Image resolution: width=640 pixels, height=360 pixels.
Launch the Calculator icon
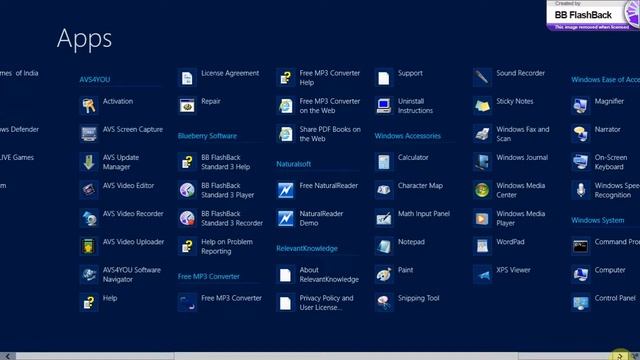point(384,162)
